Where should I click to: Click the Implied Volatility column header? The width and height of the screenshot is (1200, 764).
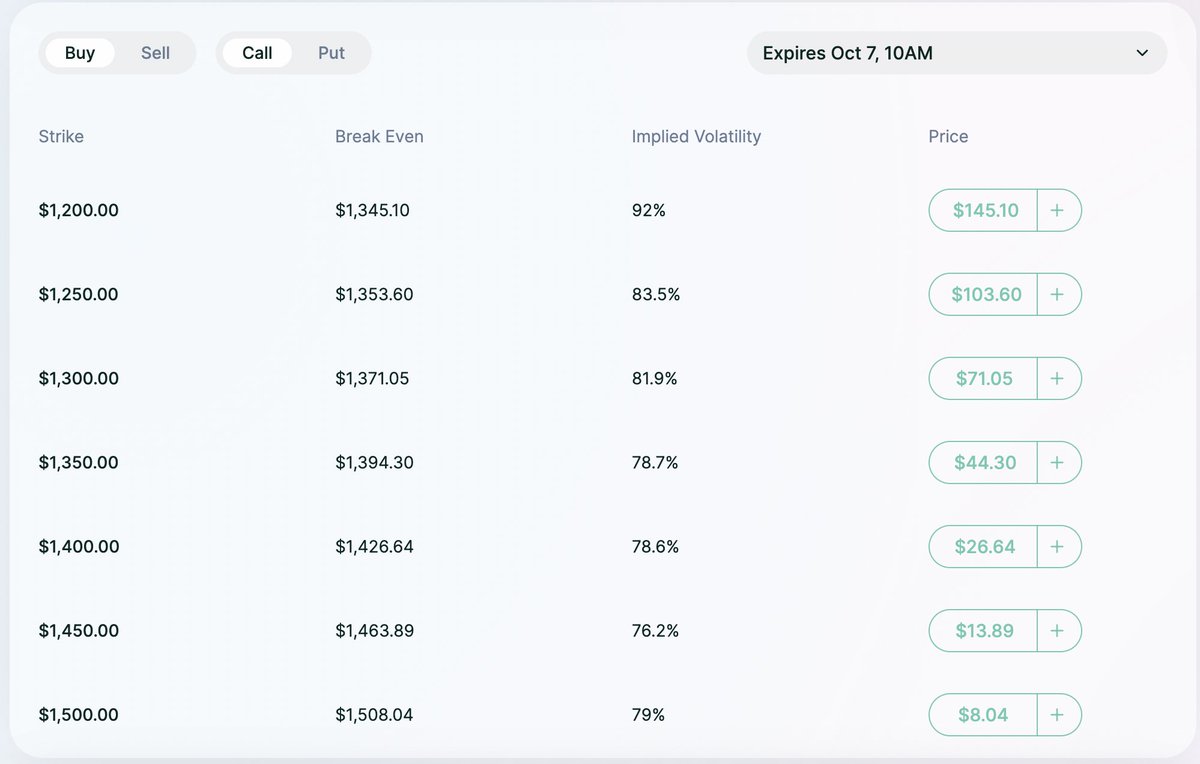coord(696,136)
